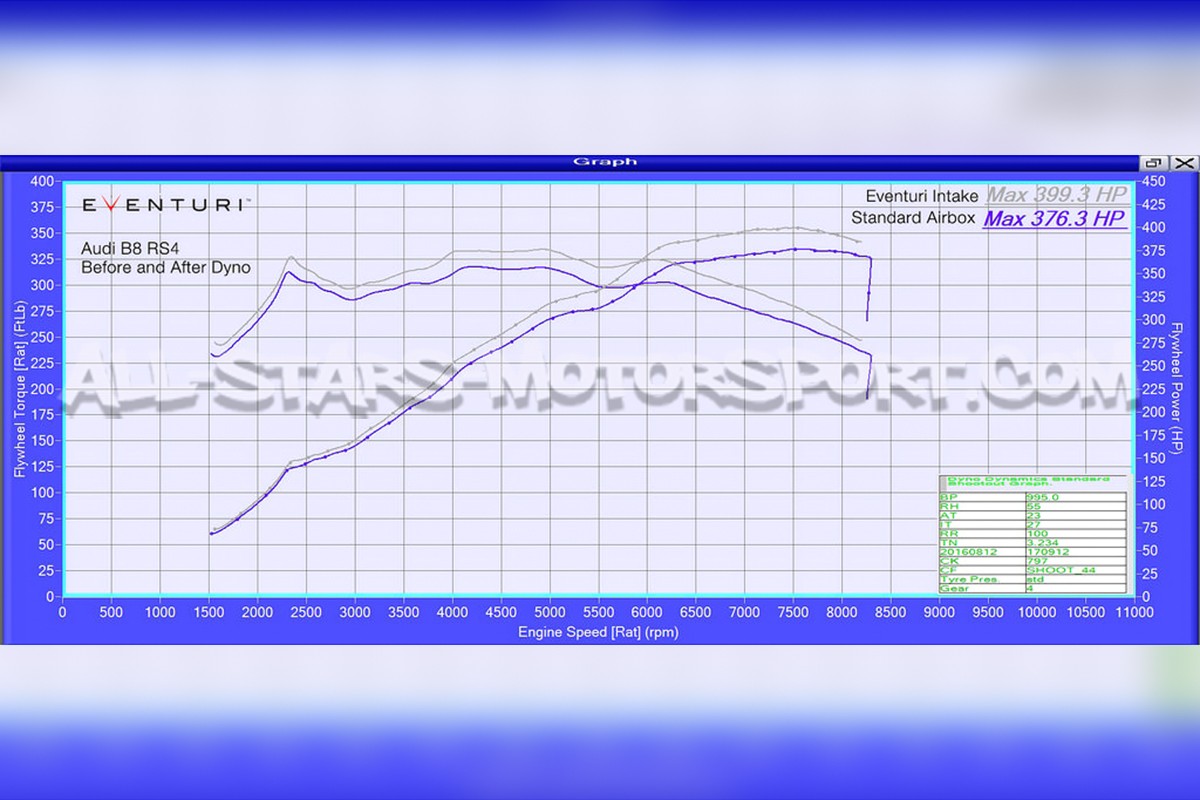1200x800 pixels.
Task: Select the Eventuri Intake legend label
Action: click(x=920, y=196)
